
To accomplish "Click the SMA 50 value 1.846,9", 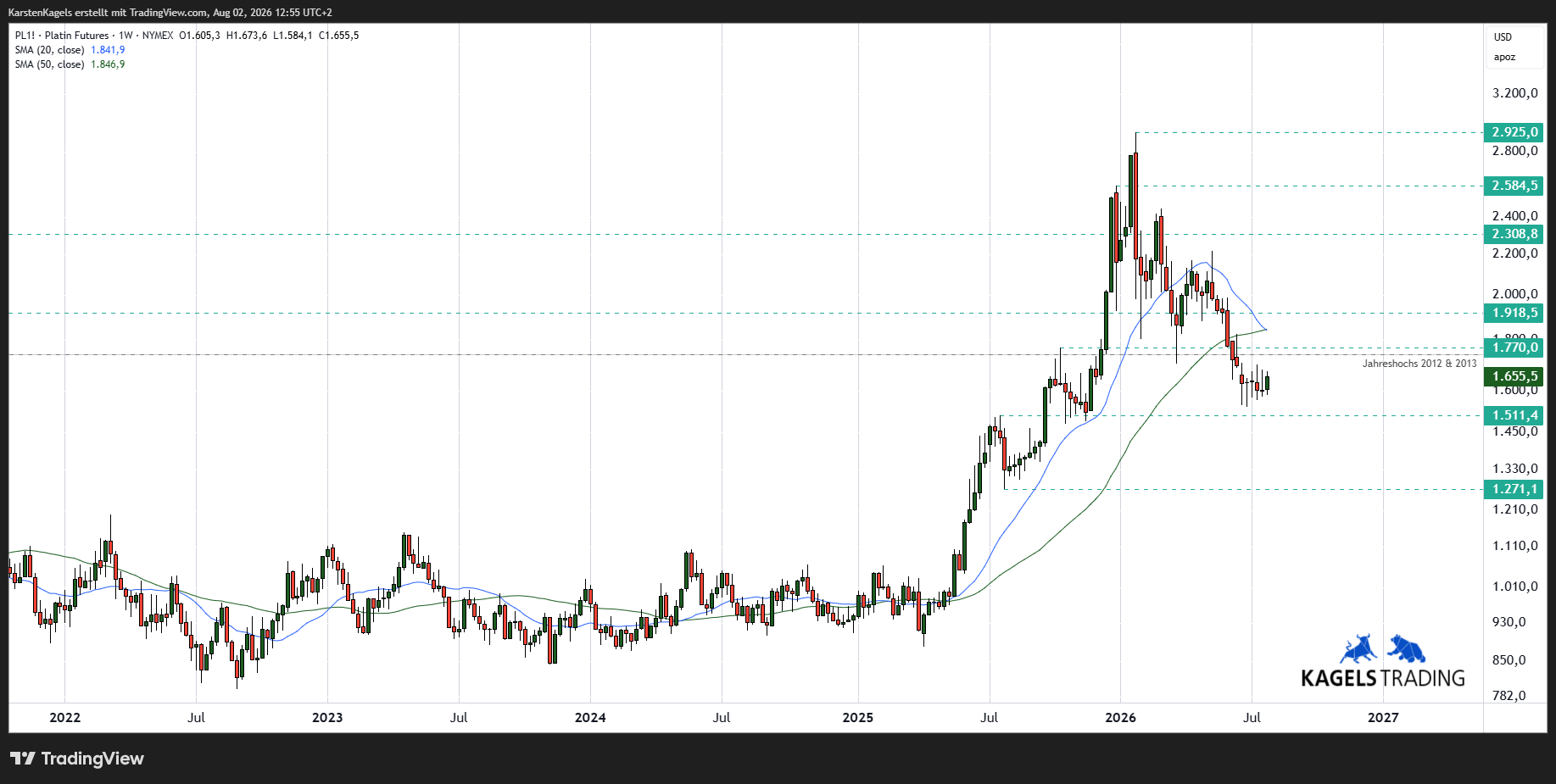I will (x=108, y=64).
